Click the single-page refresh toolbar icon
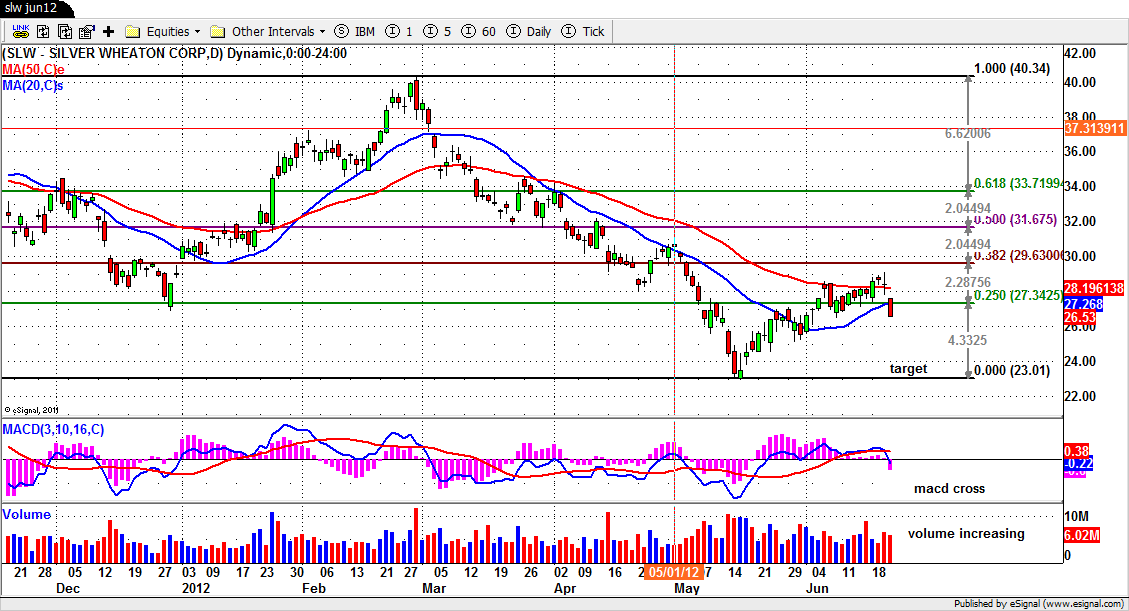Image resolution: width=1129 pixels, height=611 pixels. tap(43, 31)
